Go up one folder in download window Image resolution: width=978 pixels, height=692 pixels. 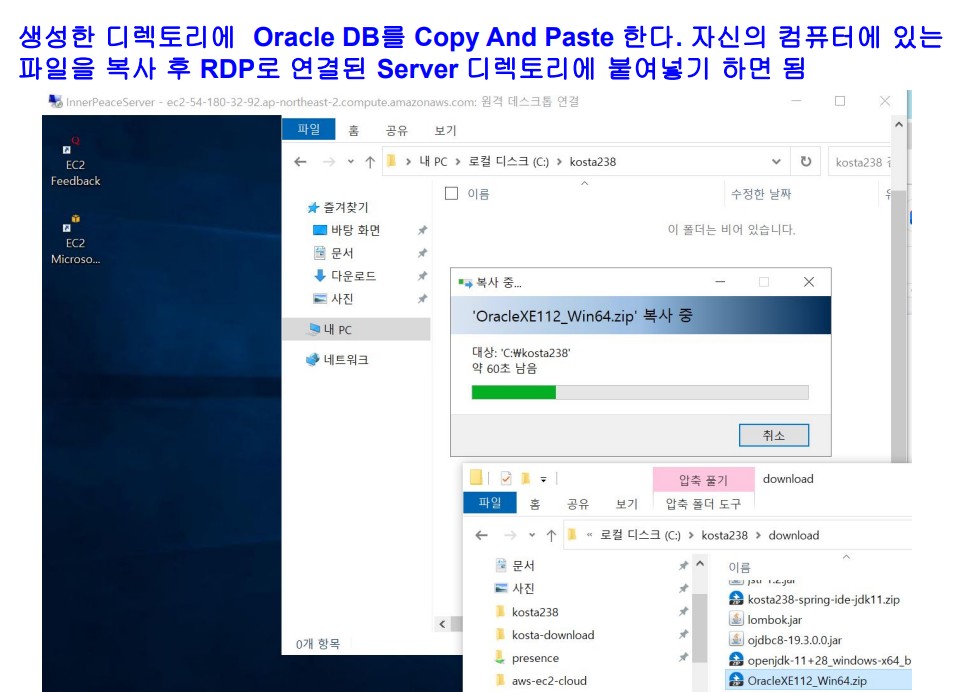pos(551,535)
